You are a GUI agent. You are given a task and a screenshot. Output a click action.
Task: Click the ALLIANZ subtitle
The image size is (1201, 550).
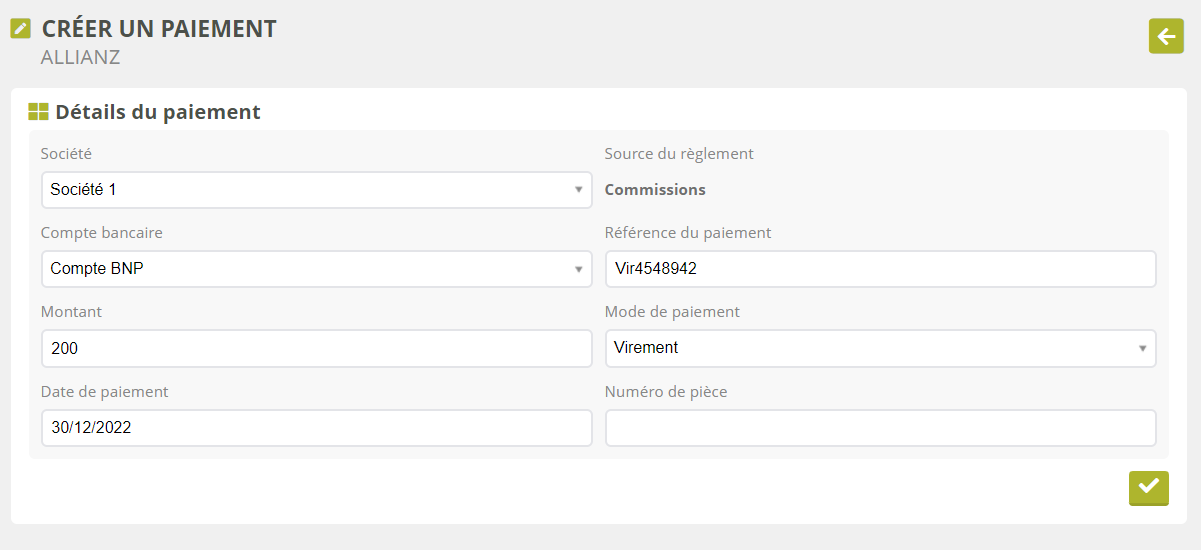click(x=80, y=58)
